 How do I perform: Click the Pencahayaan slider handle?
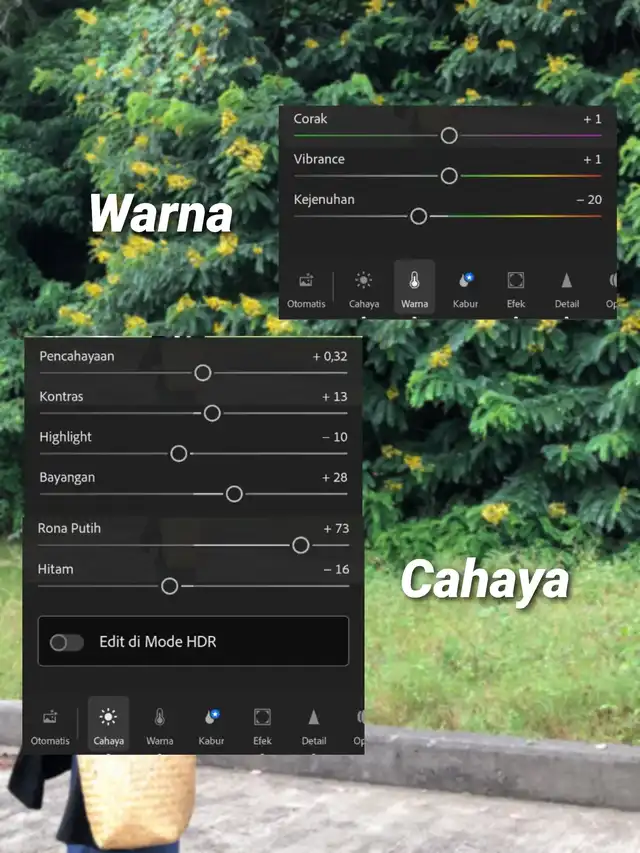(203, 373)
